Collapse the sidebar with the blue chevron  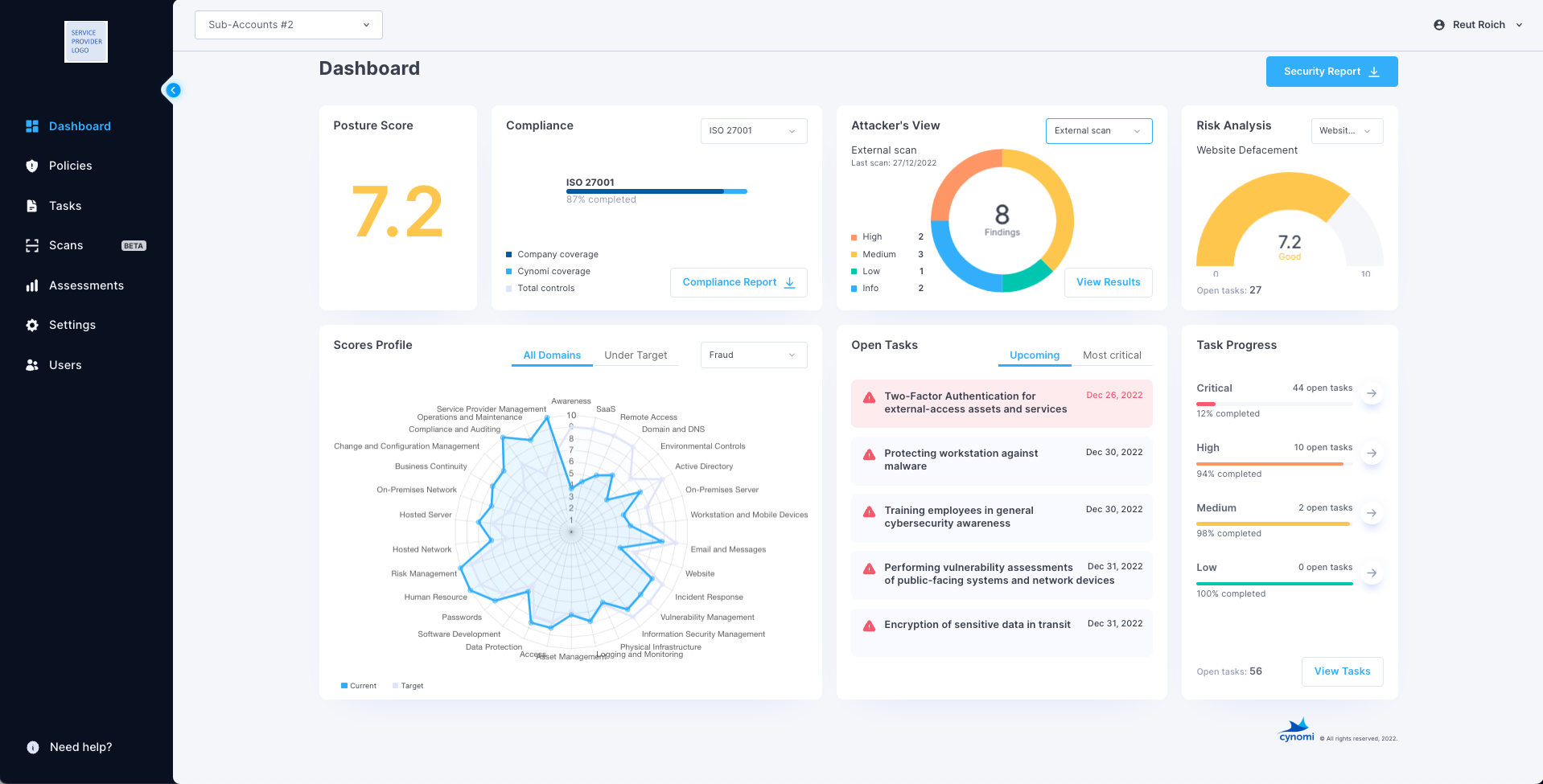[x=173, y=90]
